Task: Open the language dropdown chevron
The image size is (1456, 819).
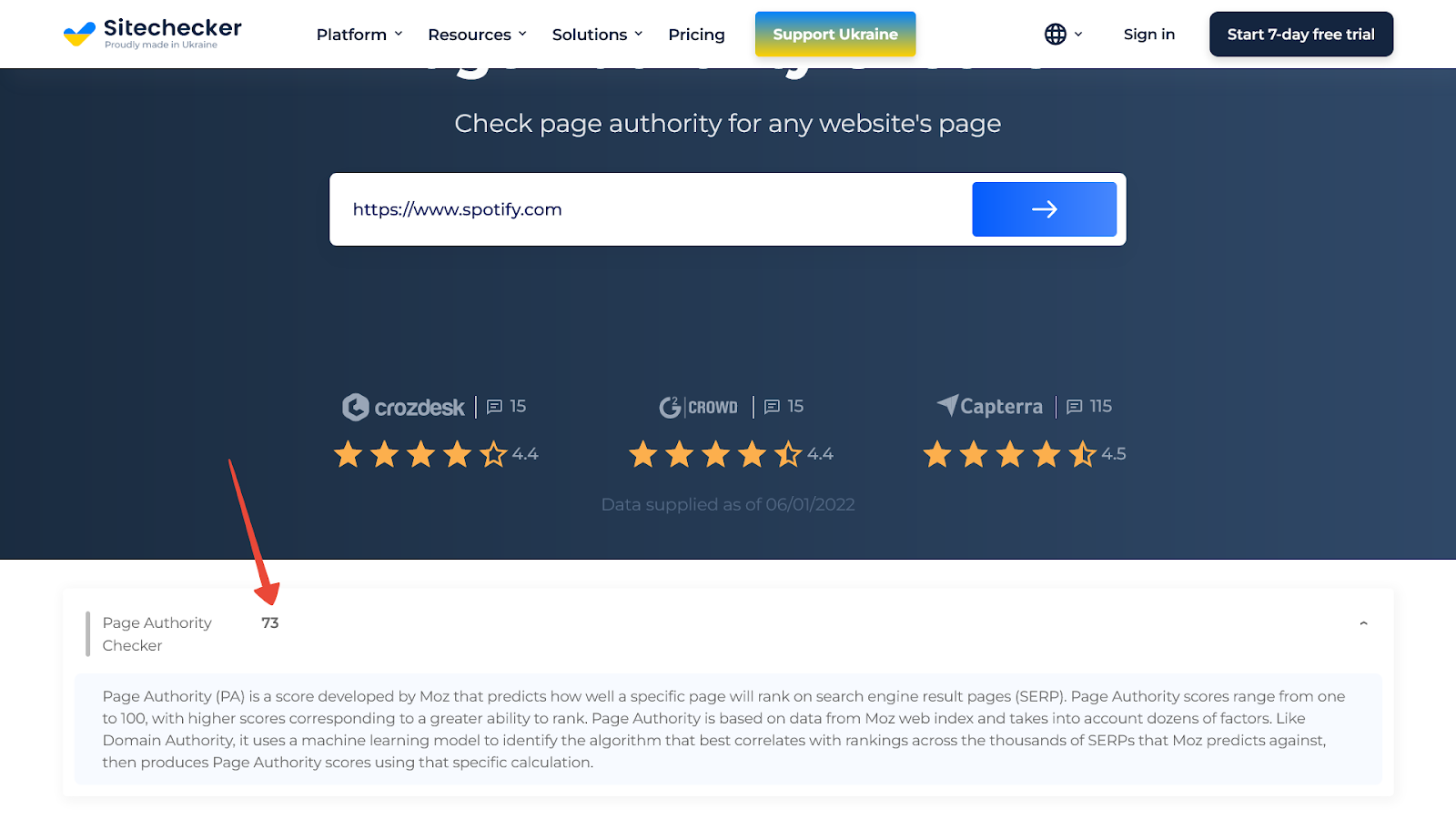Action: tap(1078, 35)
